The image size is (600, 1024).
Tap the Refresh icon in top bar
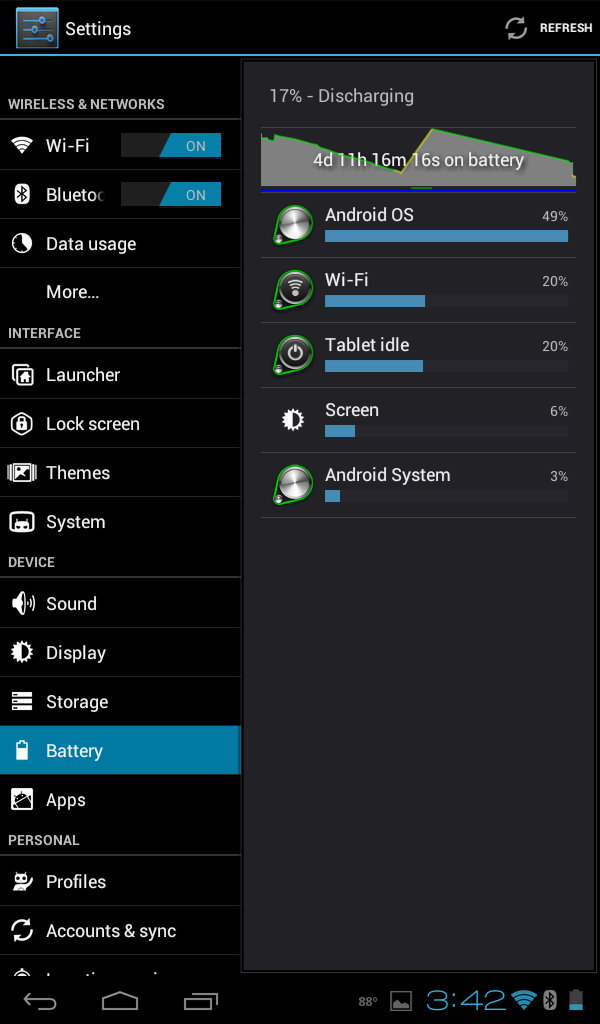[x=516, y=28]
